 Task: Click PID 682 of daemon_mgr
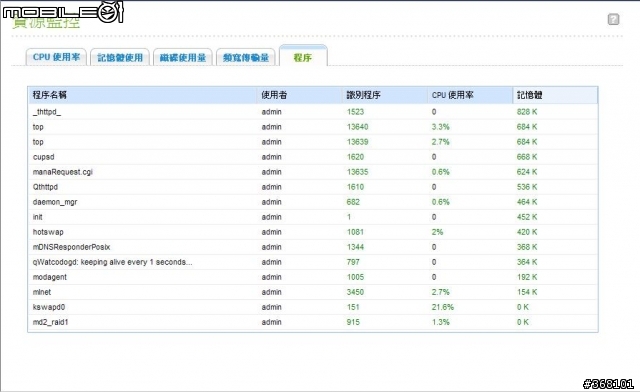(353, 202)
